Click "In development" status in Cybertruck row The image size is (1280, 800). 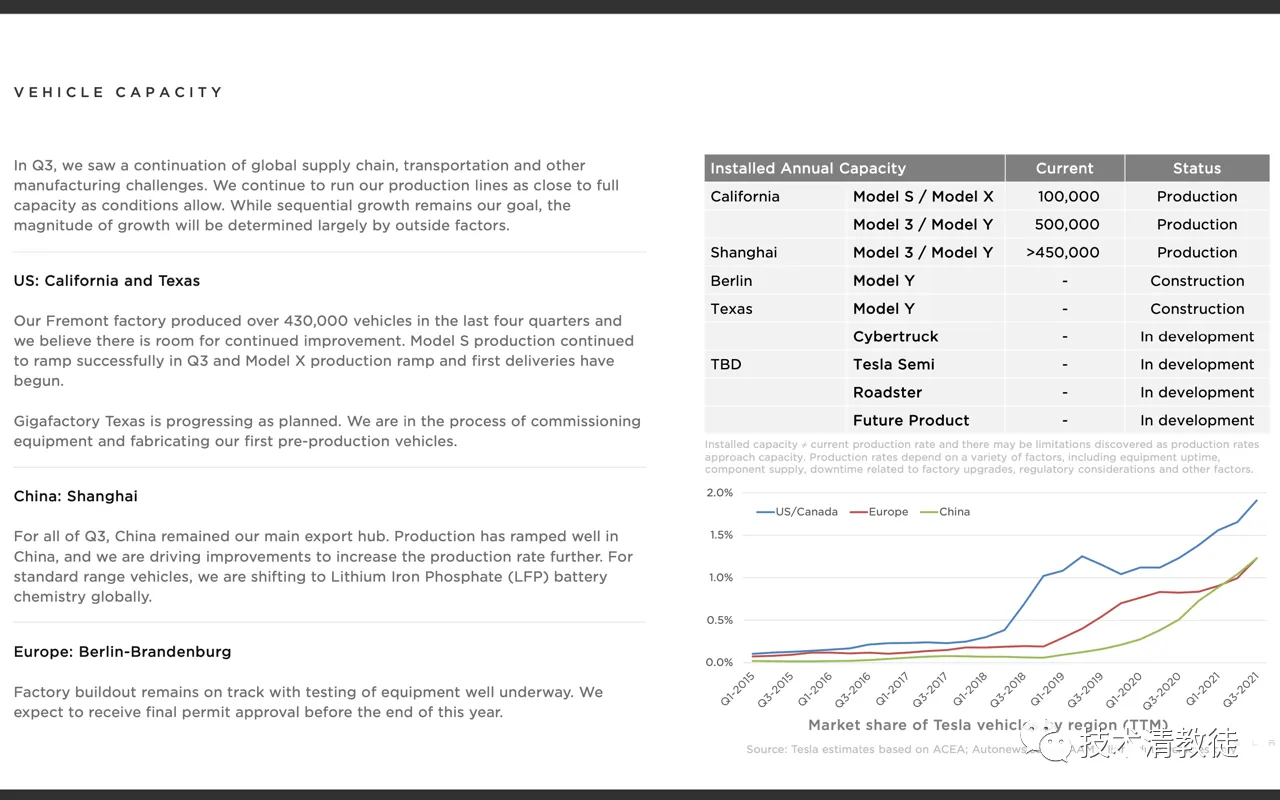point(1197,337)
